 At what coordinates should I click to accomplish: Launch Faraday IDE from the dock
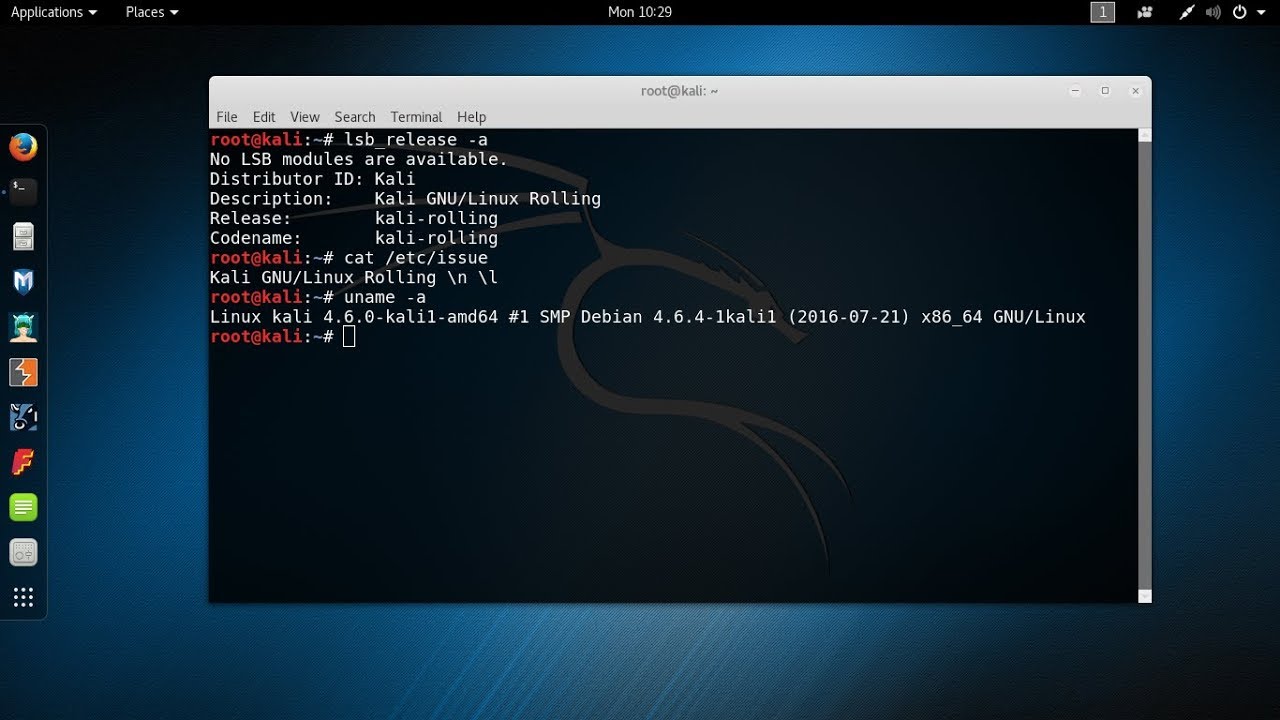pyautogui.click(x=23, y=462)
